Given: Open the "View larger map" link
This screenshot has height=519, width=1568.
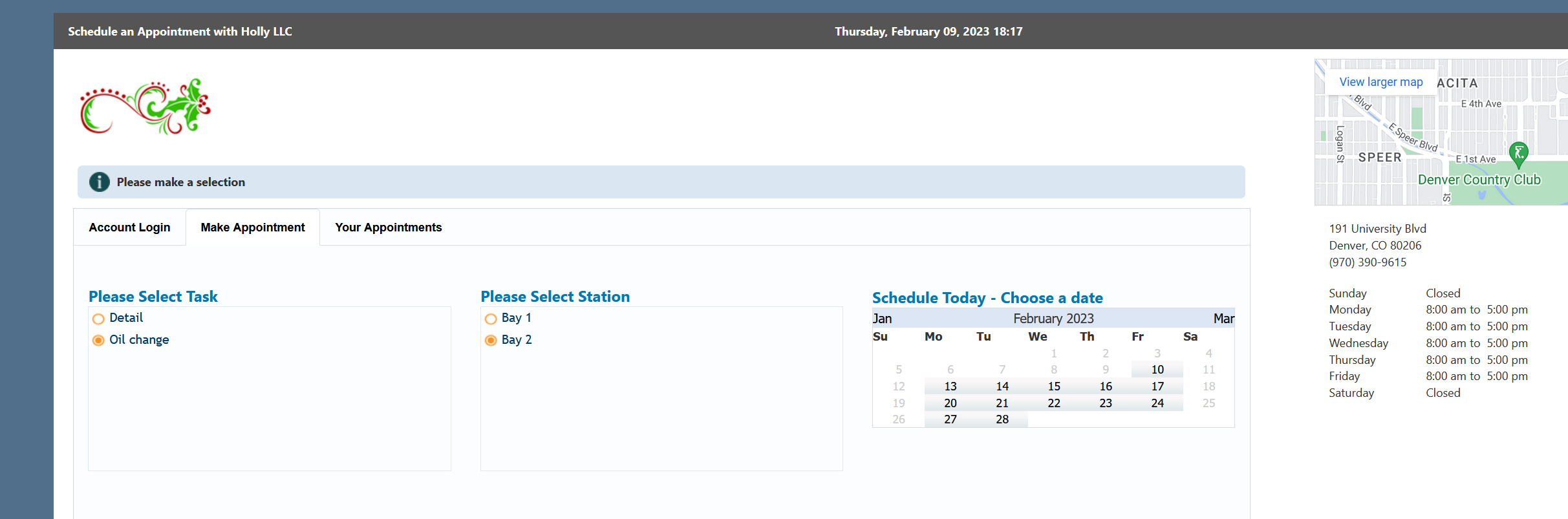Looking at the screenshot, I should pyautogui.click(x=1380, y=81).
